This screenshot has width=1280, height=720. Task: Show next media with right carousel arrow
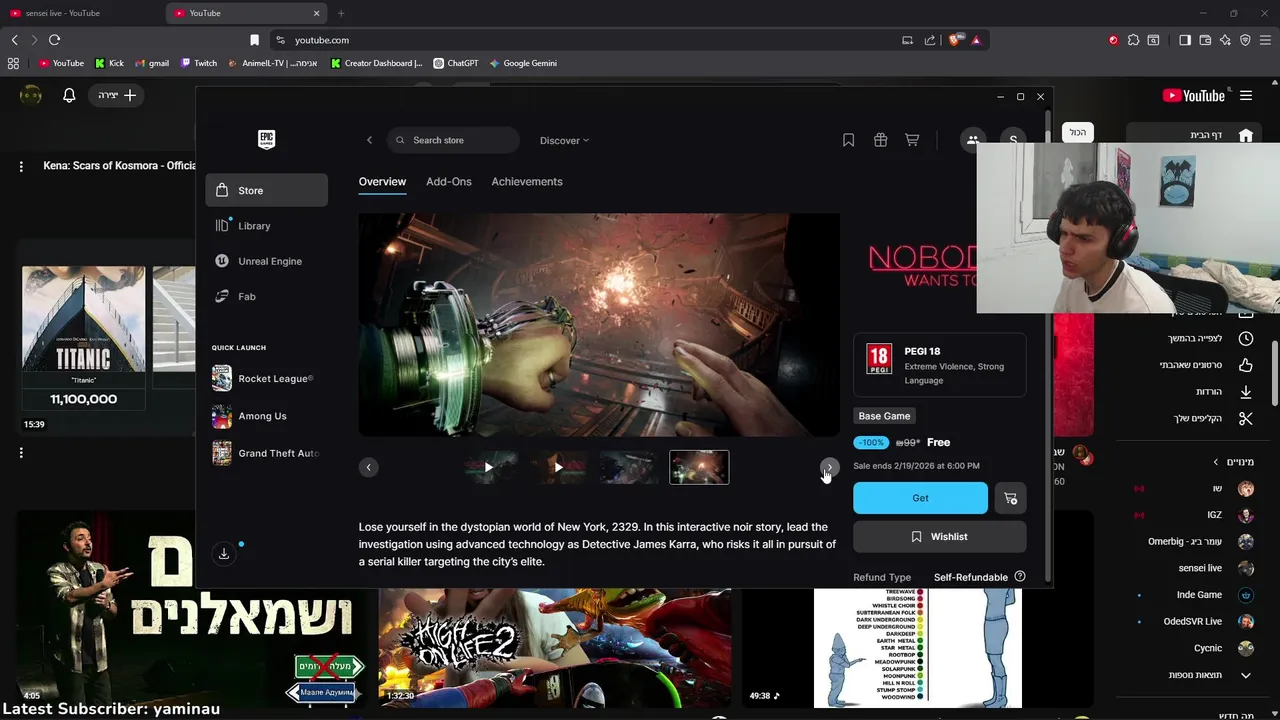829,467
